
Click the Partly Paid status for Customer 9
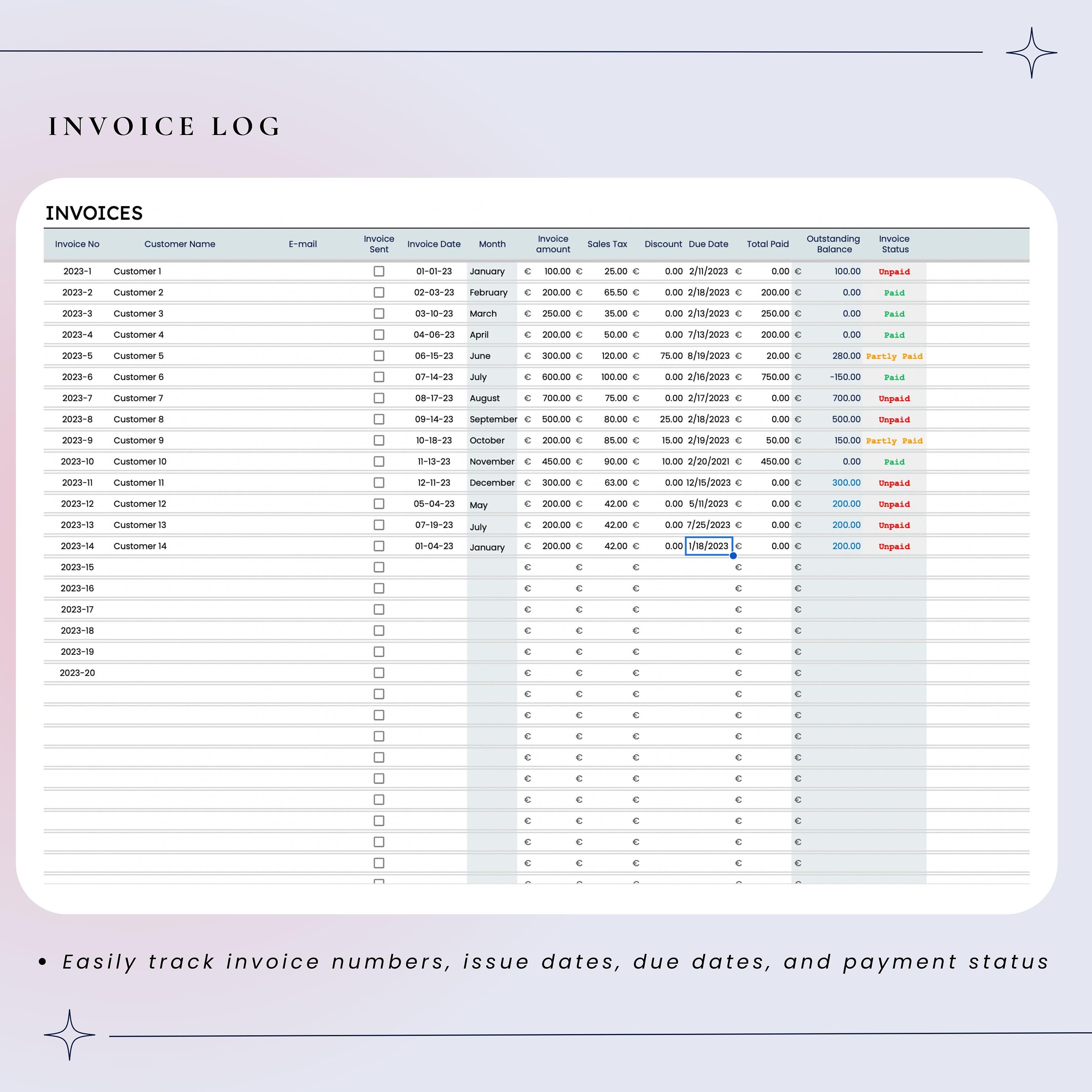click(x=894, y=440)
